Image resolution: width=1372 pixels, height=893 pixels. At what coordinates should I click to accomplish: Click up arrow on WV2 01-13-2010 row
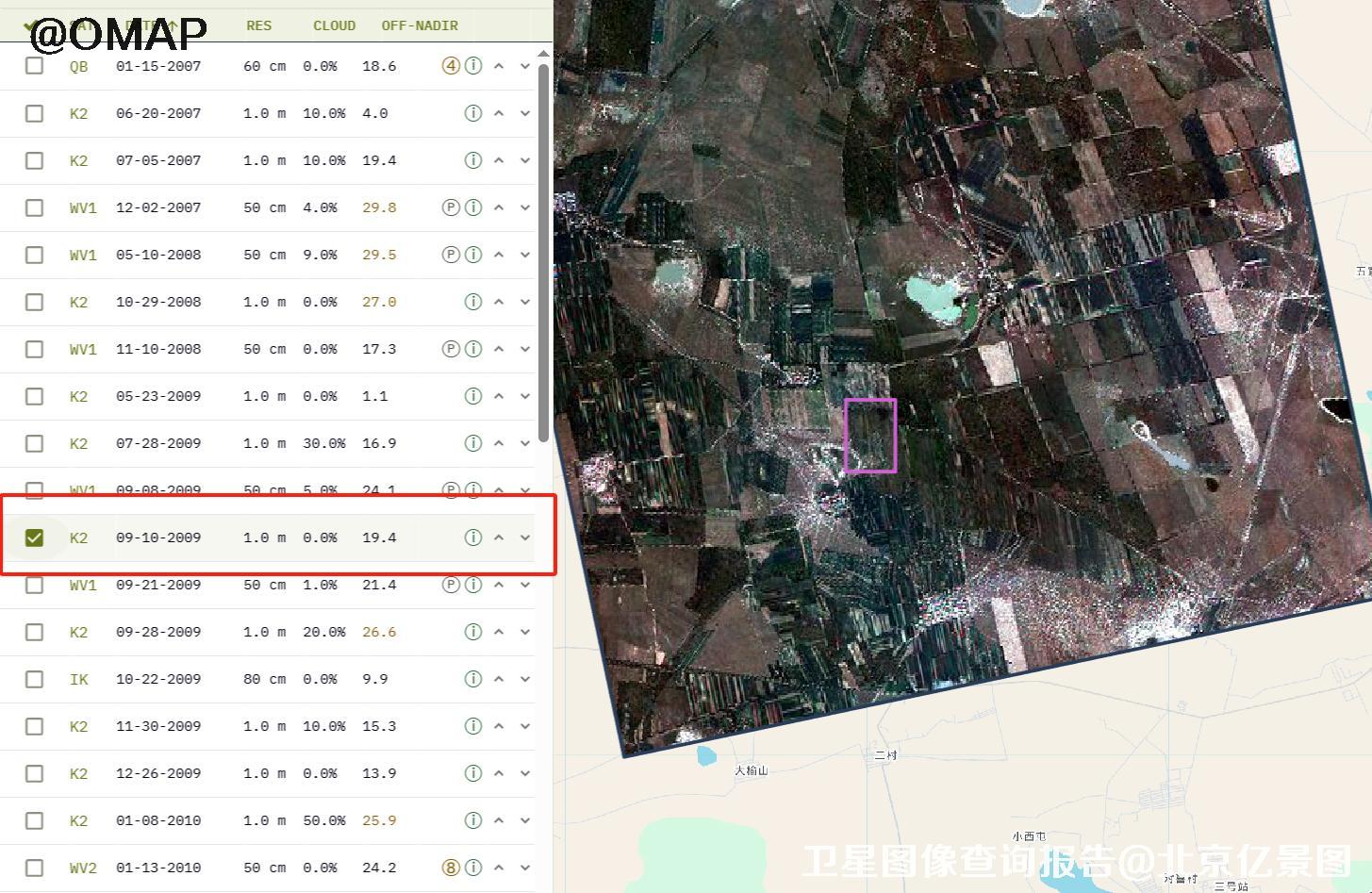tap(499, 868)
